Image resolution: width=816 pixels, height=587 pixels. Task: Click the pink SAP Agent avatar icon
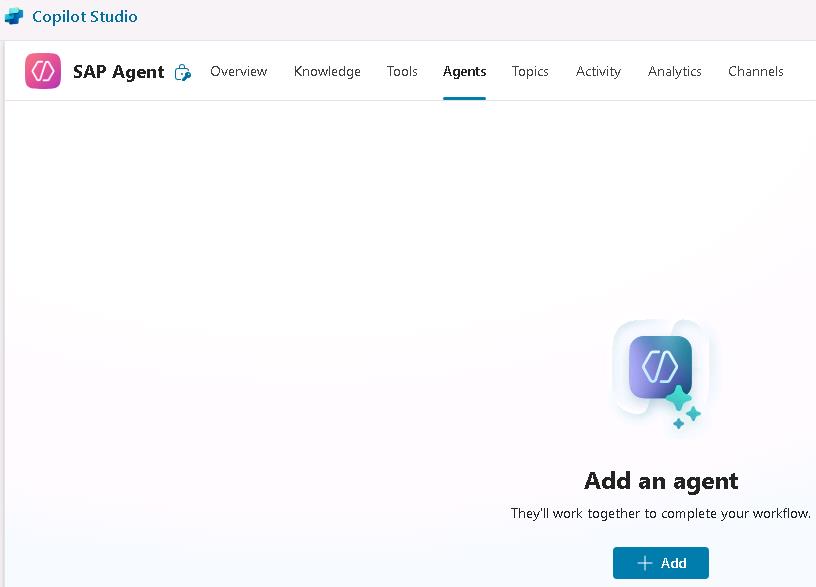click(43, 71)
